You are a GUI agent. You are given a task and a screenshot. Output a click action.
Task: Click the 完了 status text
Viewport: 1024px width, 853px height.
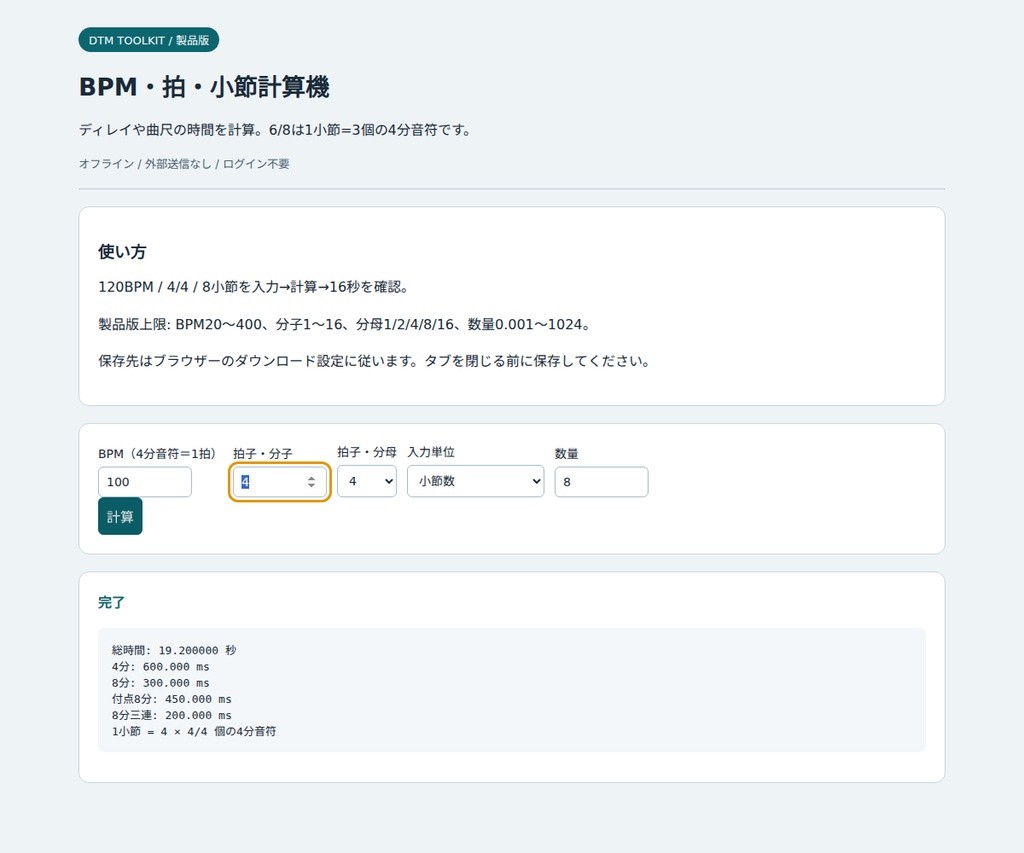coord(111,602)
